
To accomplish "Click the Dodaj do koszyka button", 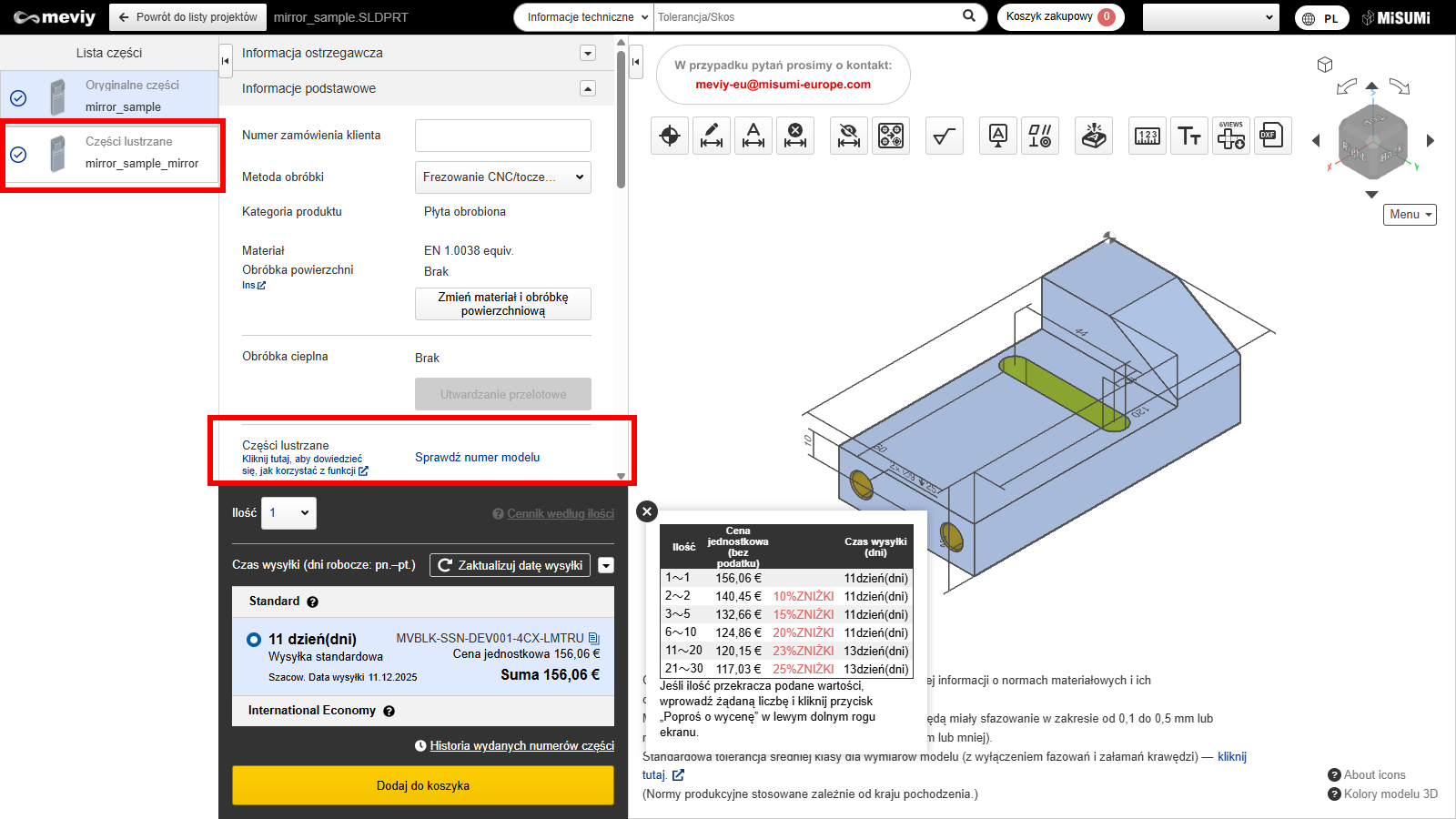I will click(x=423, y=785).
